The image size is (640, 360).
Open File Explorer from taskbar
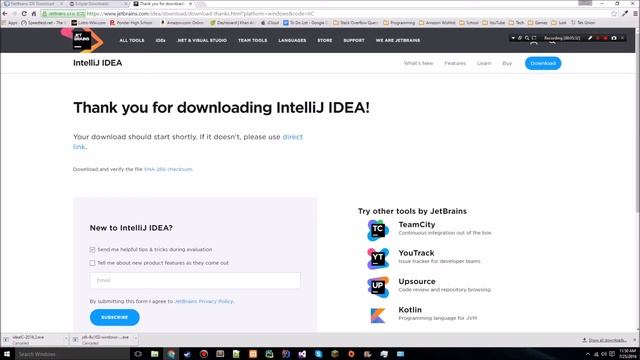[x=155, y=354]
